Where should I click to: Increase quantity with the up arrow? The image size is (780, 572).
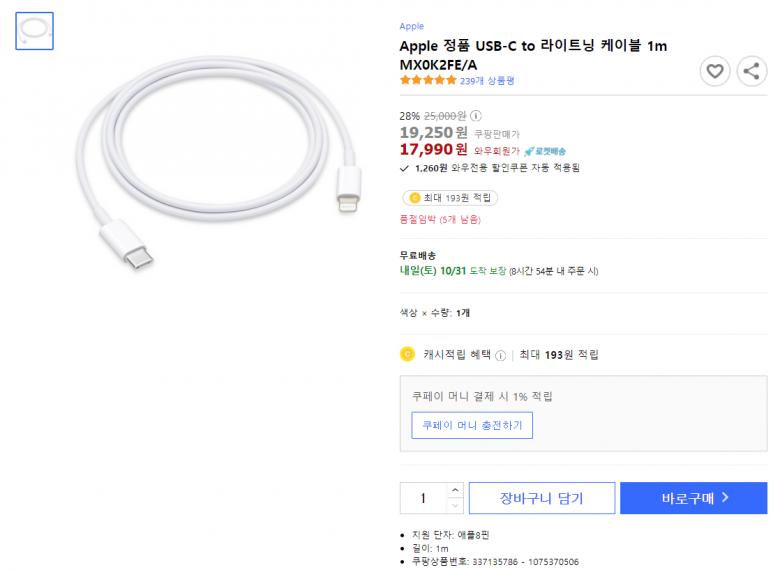click(456, 490)
